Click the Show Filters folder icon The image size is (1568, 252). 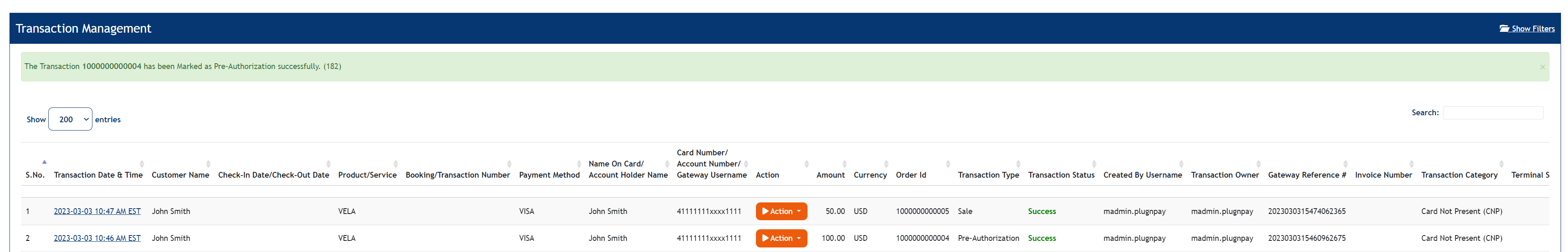click(1504, 29)
